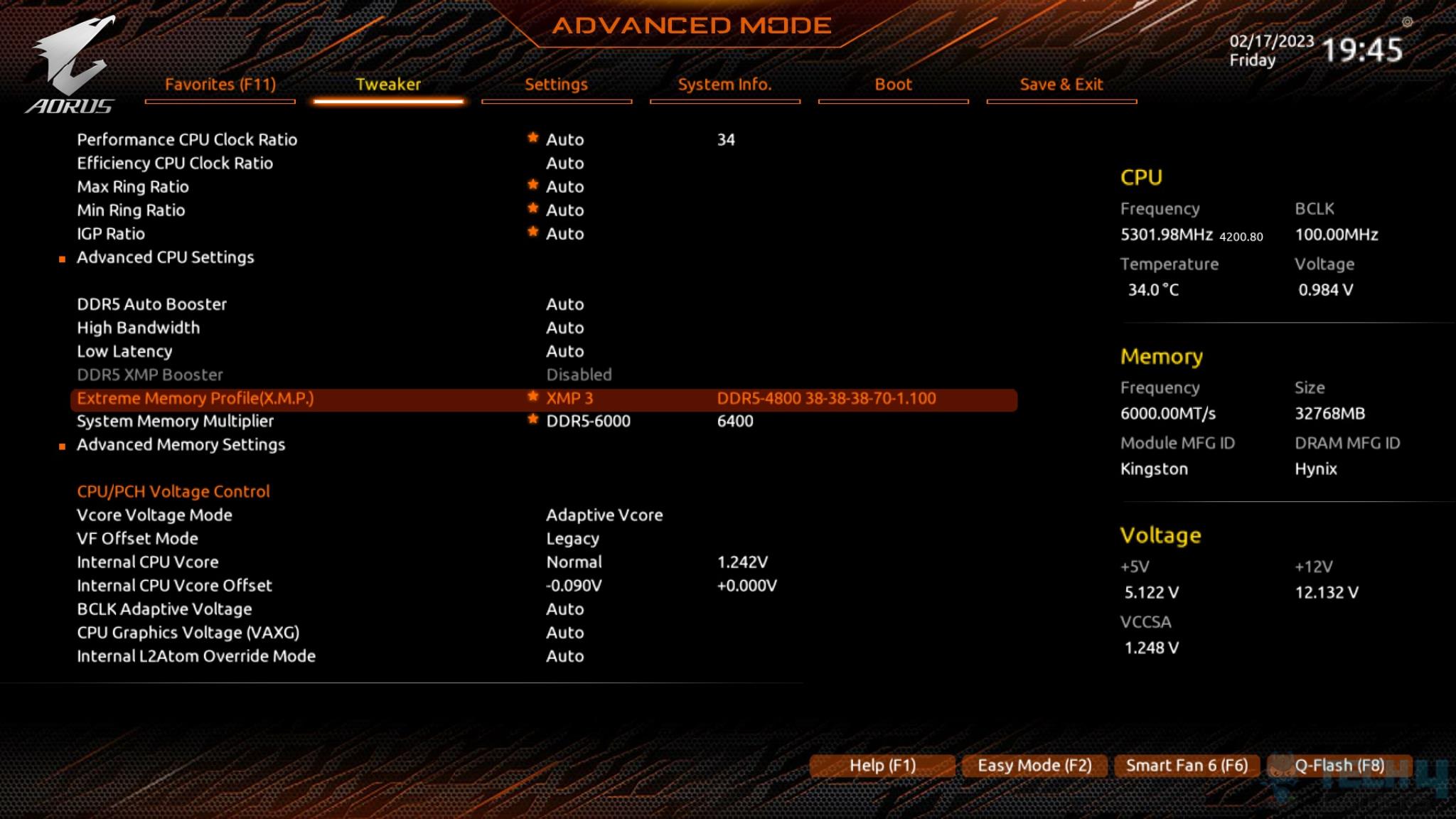Viewport: 1456px width, 819px height.
Task: Open Smart Fan 6 (F6) settings
Action: click(1188, 764)
